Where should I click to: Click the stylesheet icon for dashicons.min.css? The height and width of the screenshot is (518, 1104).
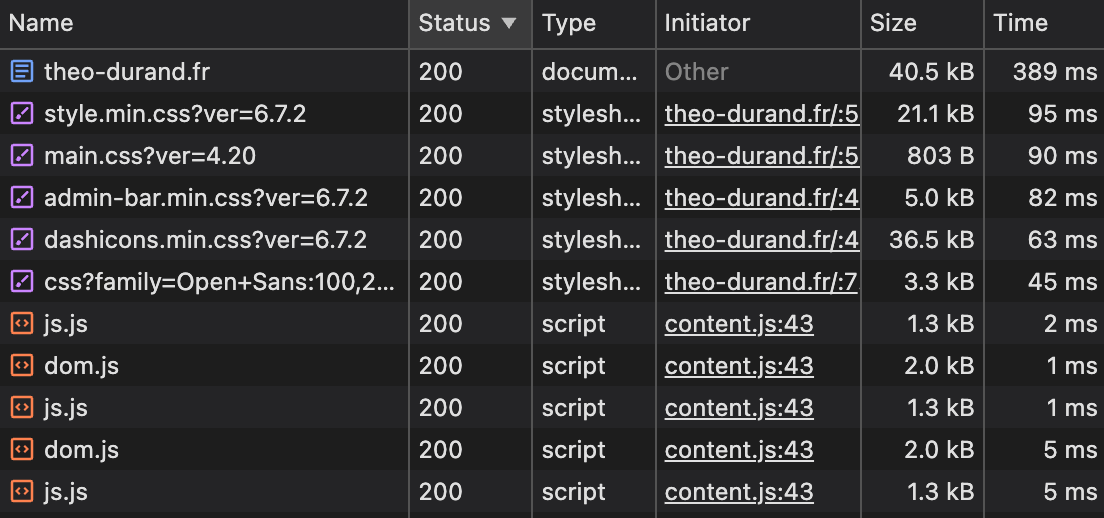(x=23, y=240)
